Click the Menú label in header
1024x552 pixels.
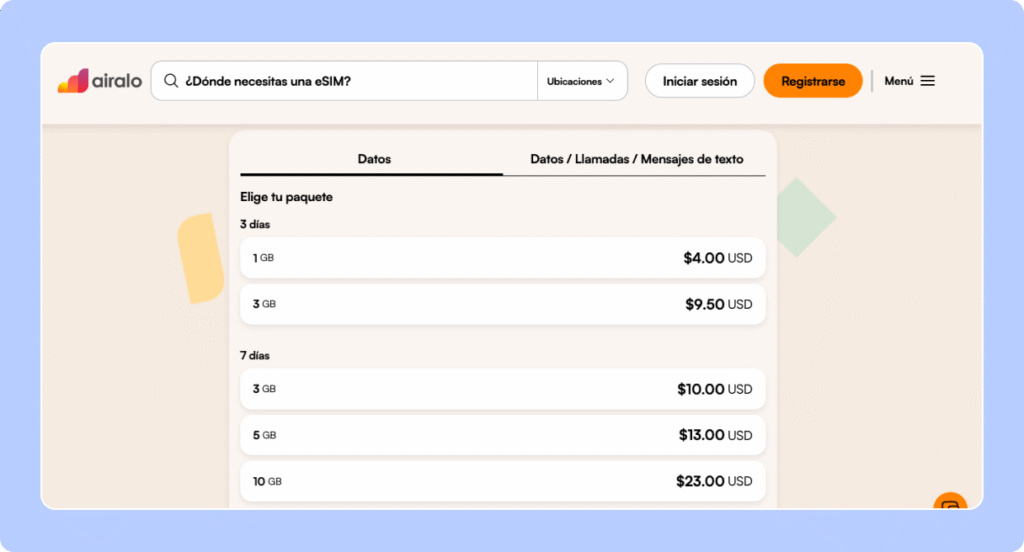[x=898, y=81]
